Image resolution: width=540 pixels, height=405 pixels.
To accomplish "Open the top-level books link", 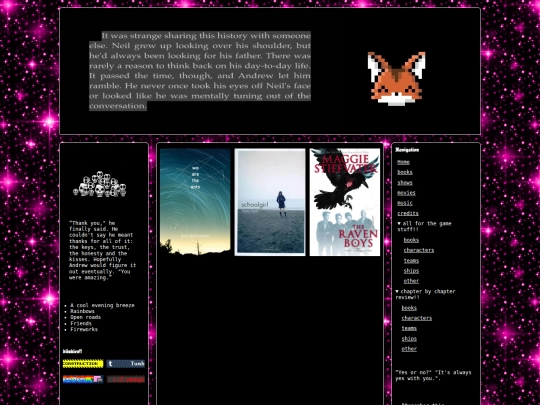I will click(405, 172).
